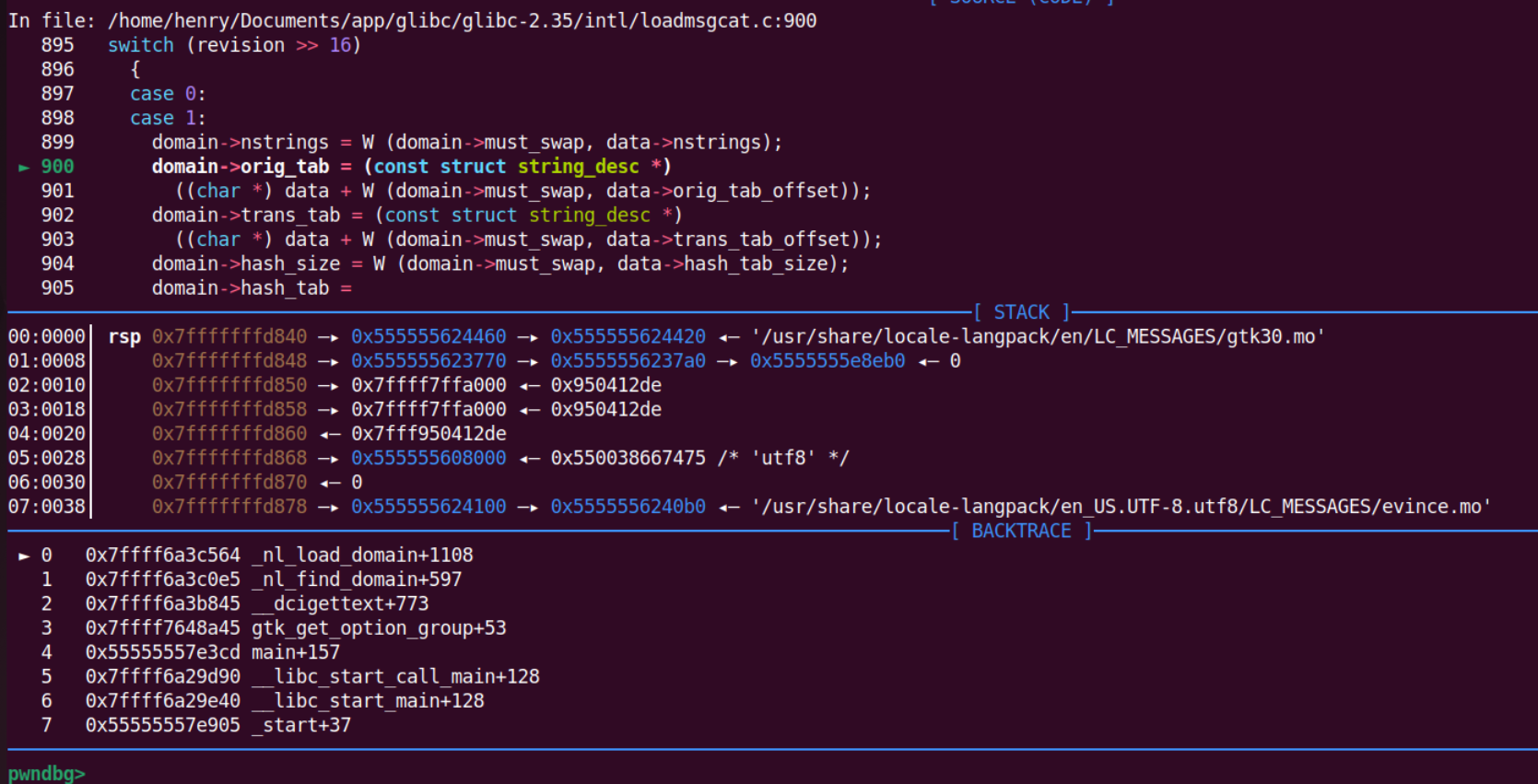Click the gtk30.mo locale path string
This screenshot has height=784, width=1538.
click(x=1039, y=337)
